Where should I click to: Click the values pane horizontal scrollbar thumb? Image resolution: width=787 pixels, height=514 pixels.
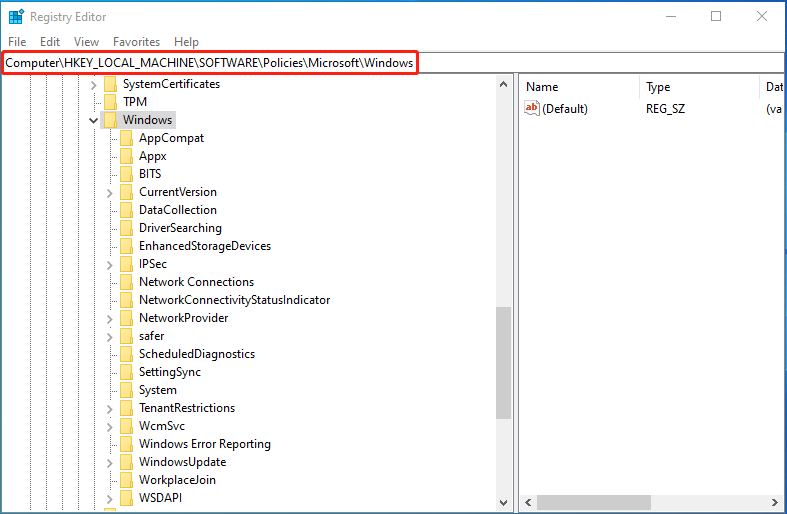tap(594, 502)
